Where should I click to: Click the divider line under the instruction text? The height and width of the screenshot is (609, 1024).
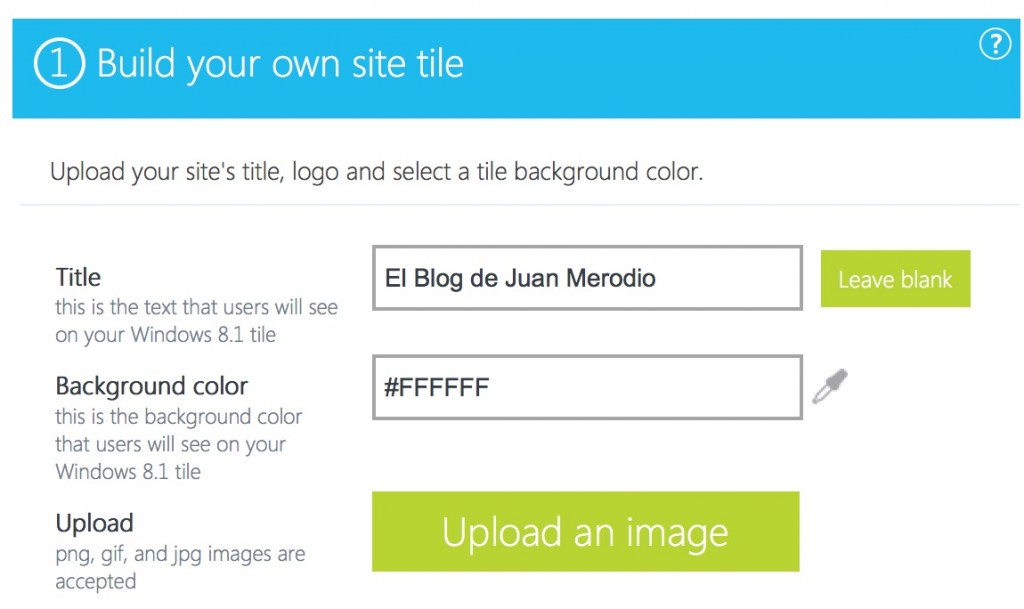(x=518, y=205)
